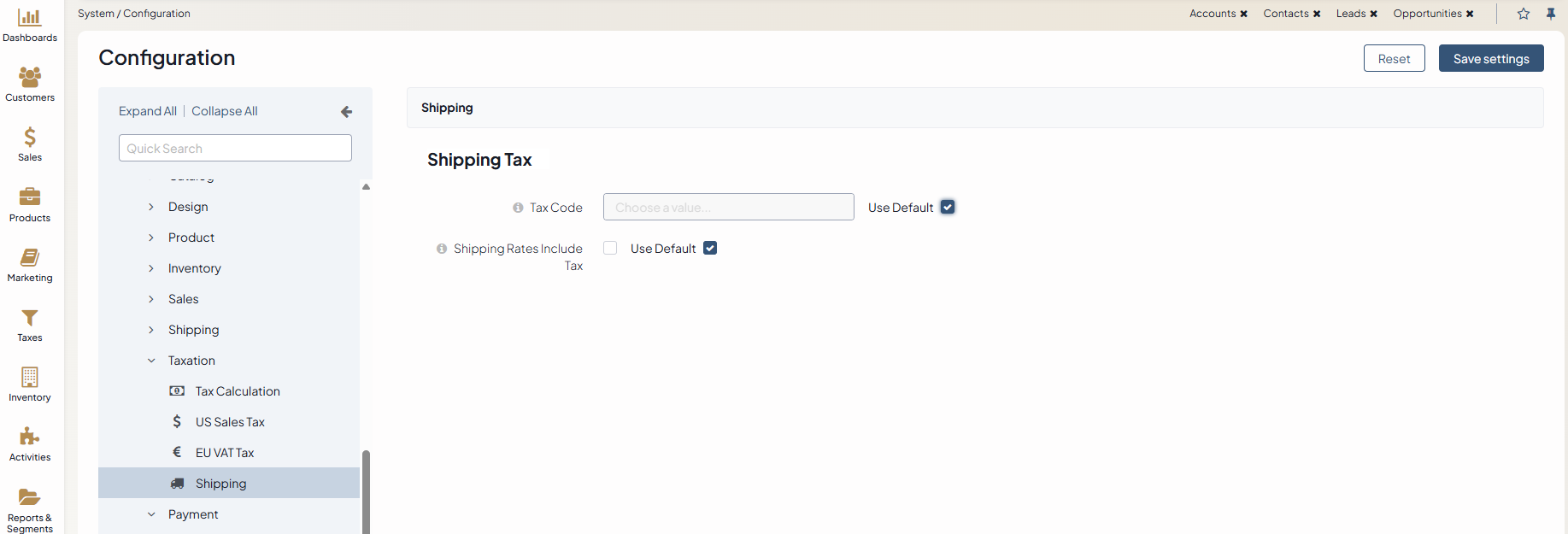Viewport: 1568px width, 534px height.
Task: Click the Design tree label
Action: (188, 207)
